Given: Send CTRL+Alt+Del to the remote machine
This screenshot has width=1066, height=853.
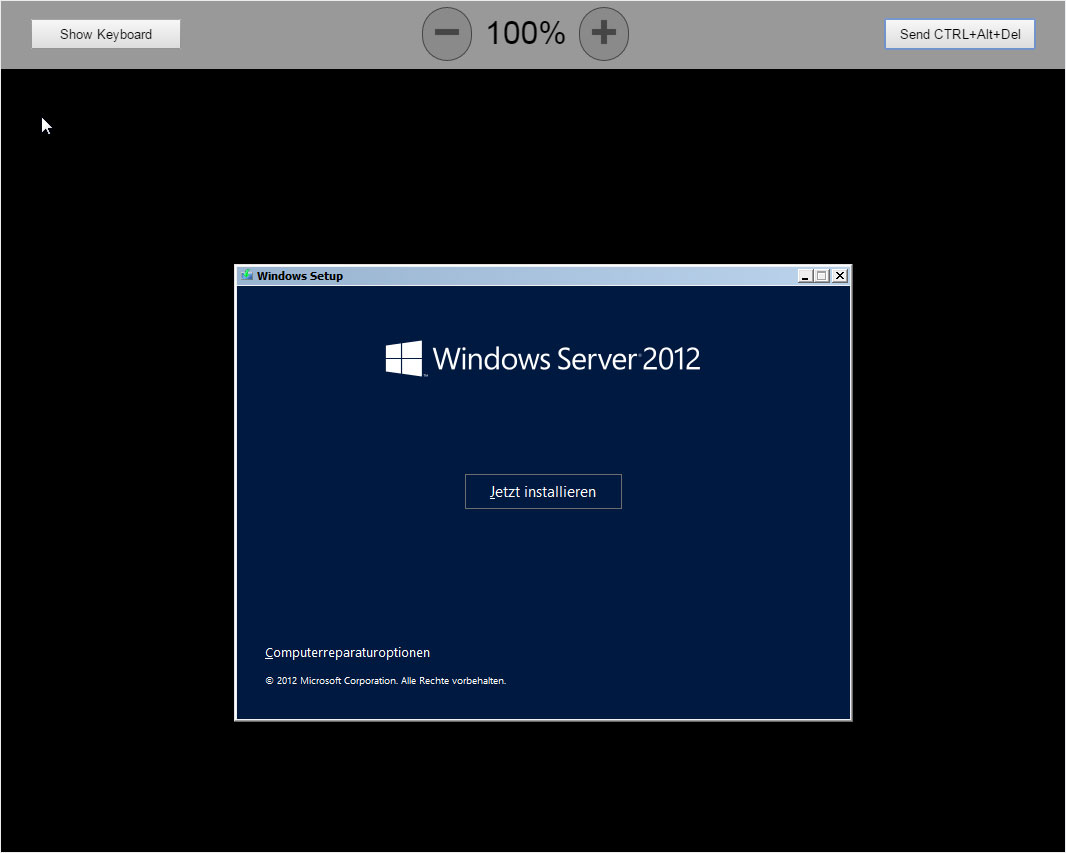Looking at the screenshot, I should point(960,34).
